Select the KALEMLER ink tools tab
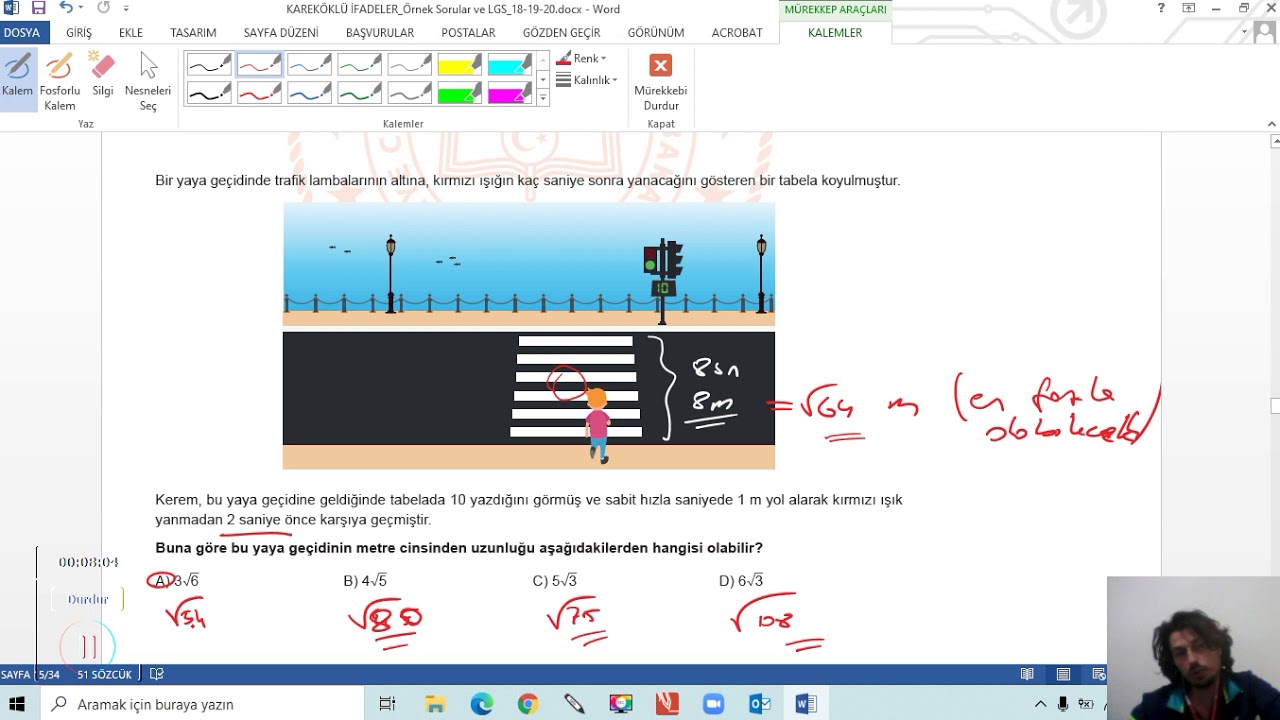Viewport: 1280px width, 720px height. pyautogui.click(x=835, y=33)
